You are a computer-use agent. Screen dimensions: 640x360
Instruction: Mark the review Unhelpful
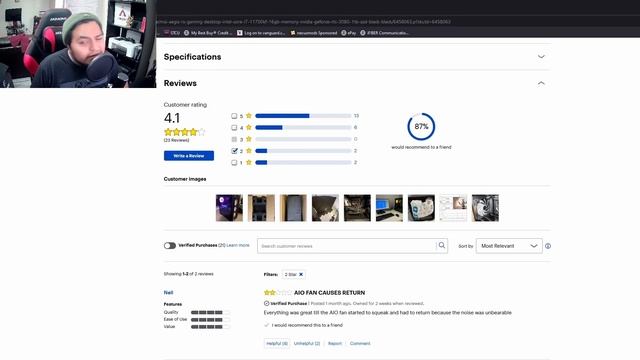307,343
